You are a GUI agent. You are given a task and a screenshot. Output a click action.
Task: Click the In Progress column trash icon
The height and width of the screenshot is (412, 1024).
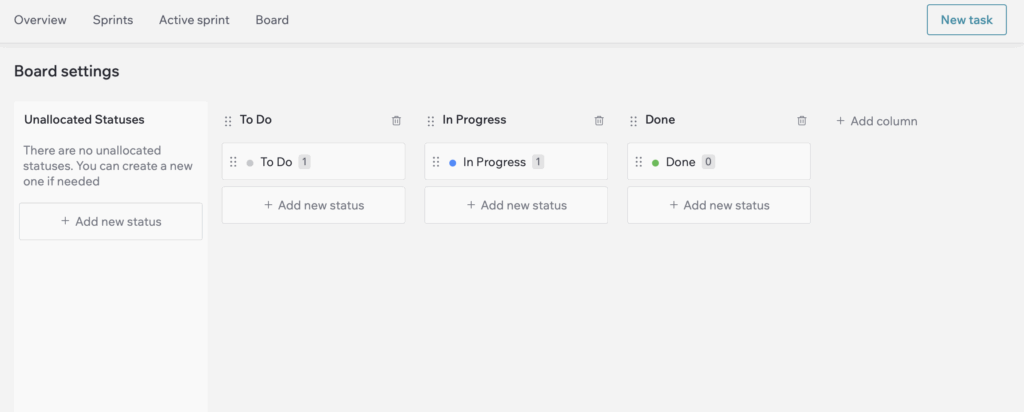click(x=599, y=121)
